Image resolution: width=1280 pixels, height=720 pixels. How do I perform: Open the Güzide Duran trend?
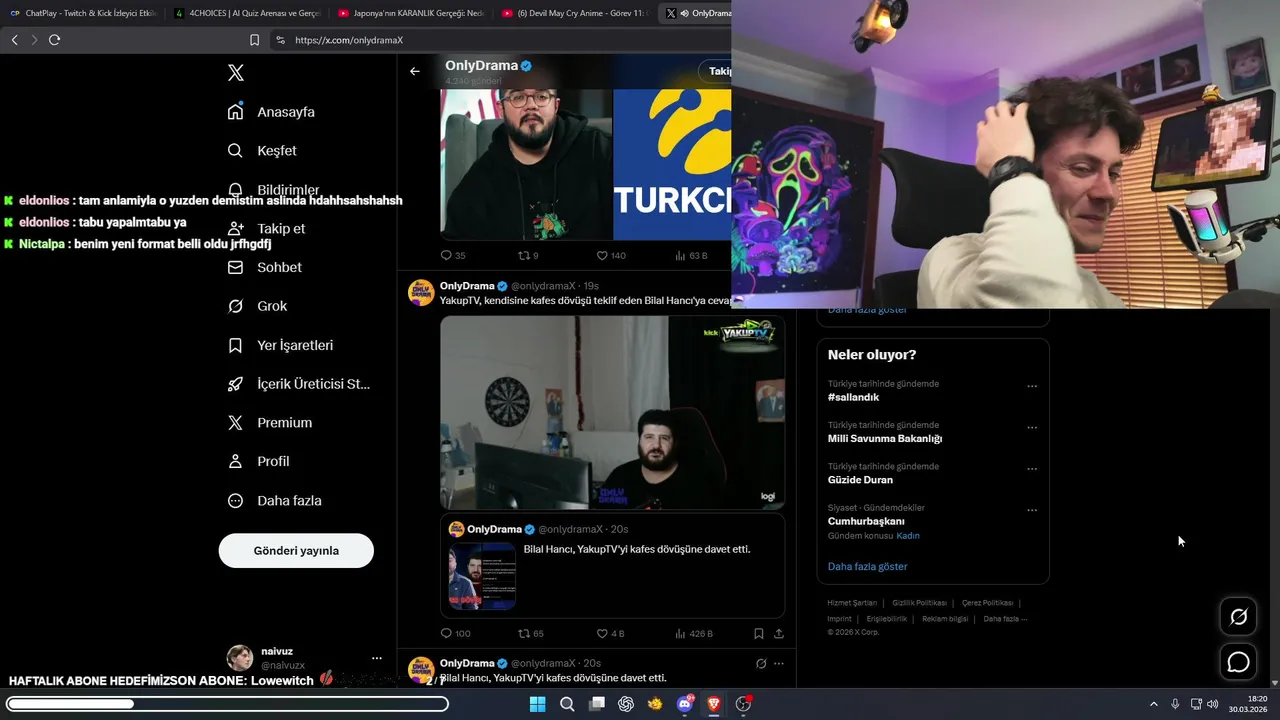click(x=860, y=480)
